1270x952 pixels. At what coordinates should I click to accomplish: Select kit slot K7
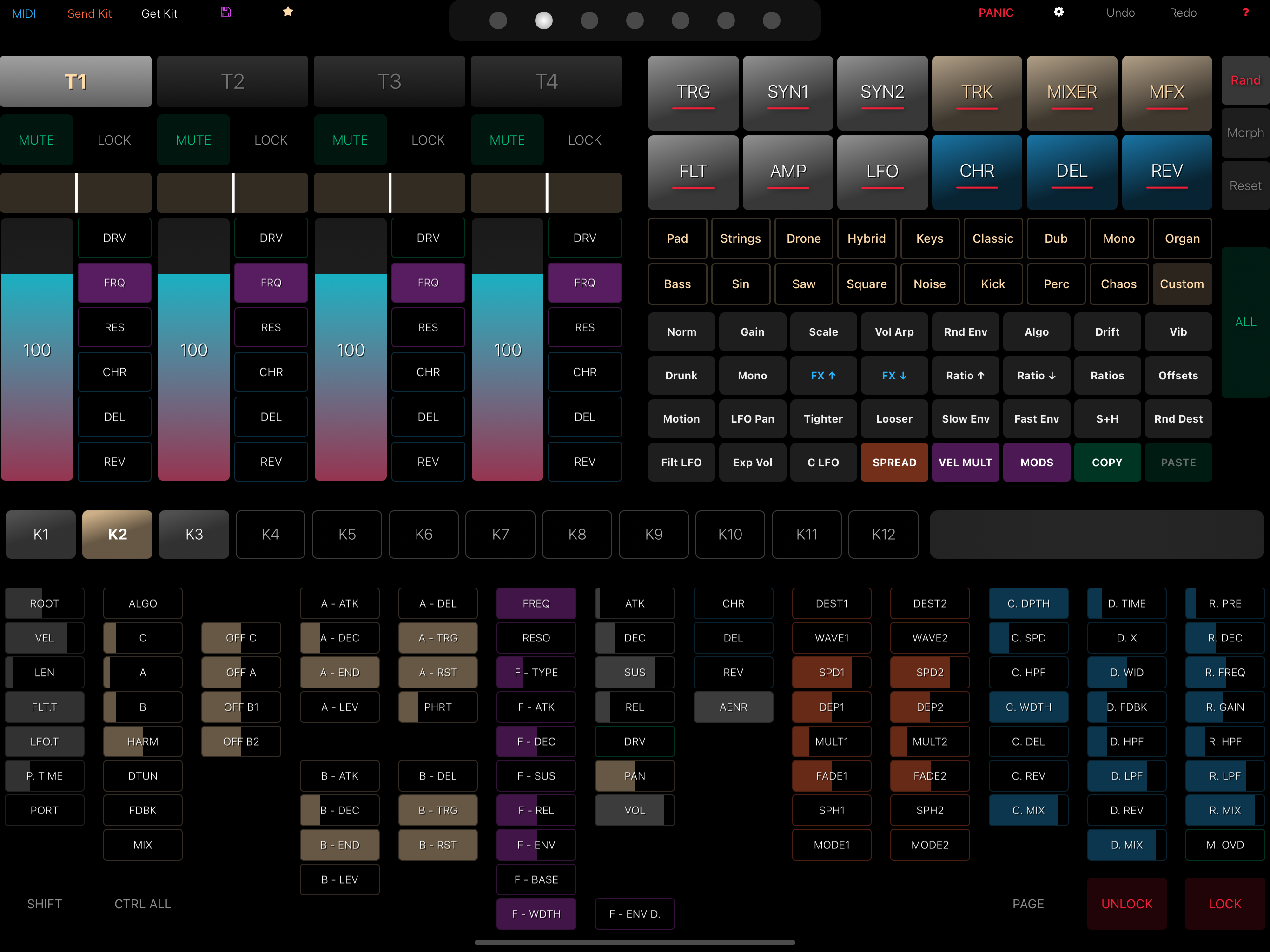point(500,535)
